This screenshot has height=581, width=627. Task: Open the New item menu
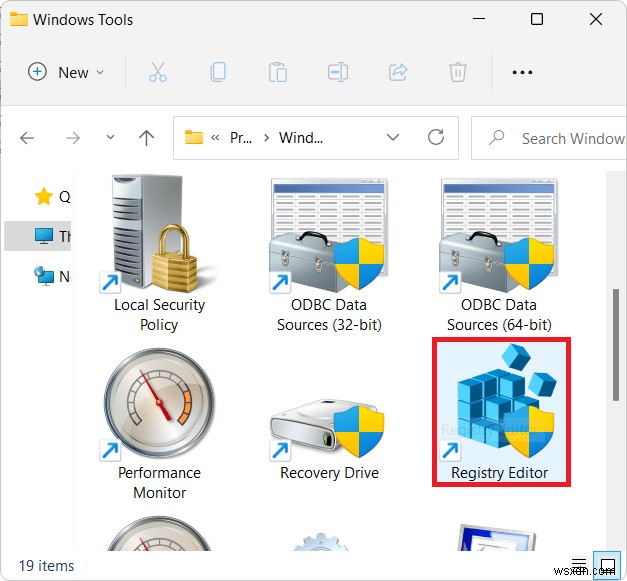coord(66,72)
